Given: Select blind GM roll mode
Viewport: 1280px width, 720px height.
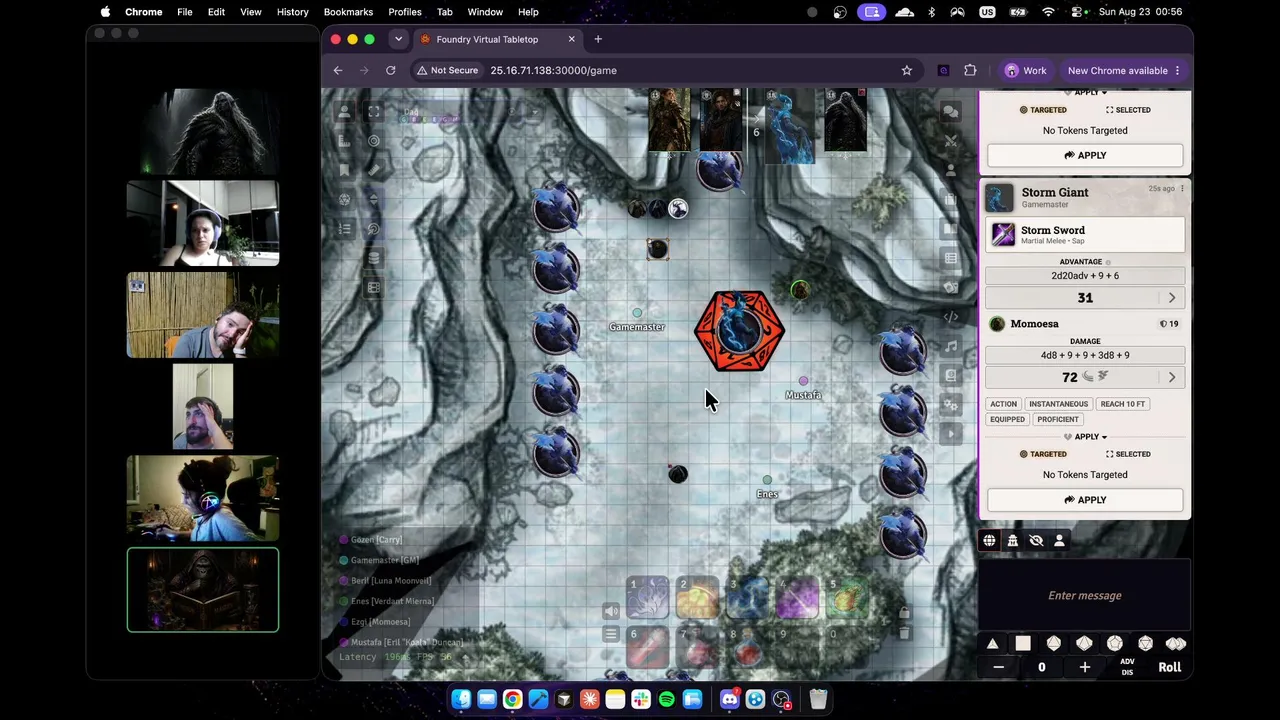Looking at the screenshot, I should 1036,541.
